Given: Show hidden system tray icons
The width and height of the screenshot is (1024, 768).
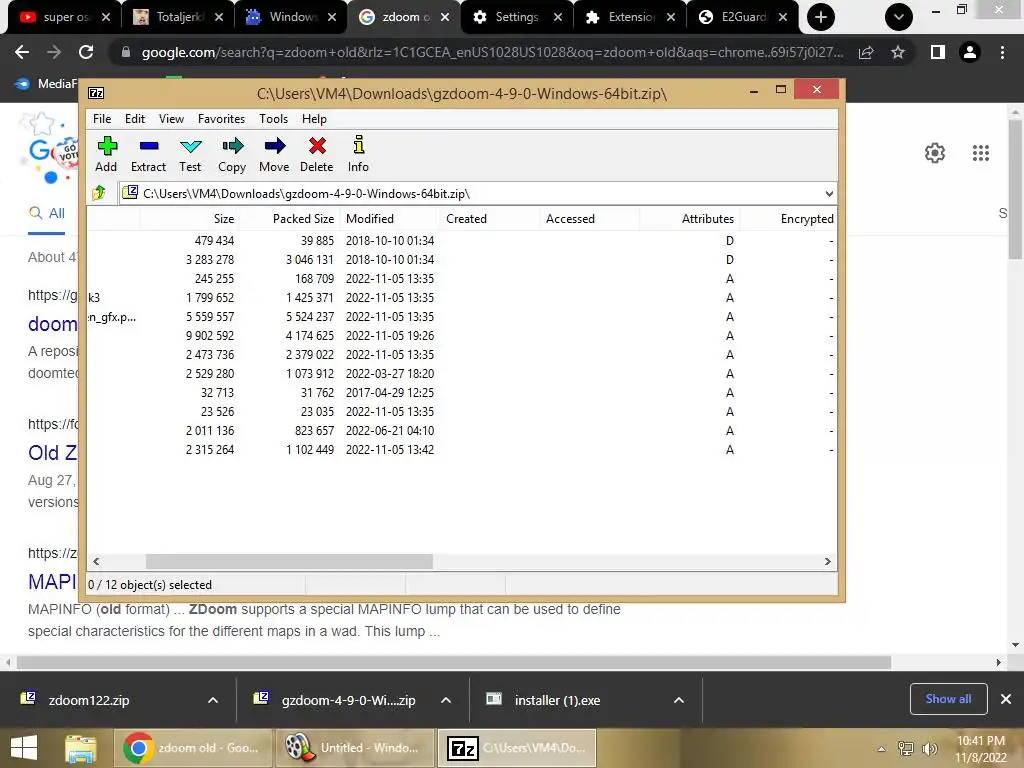Looking at the screenshot, I should 882,749.
